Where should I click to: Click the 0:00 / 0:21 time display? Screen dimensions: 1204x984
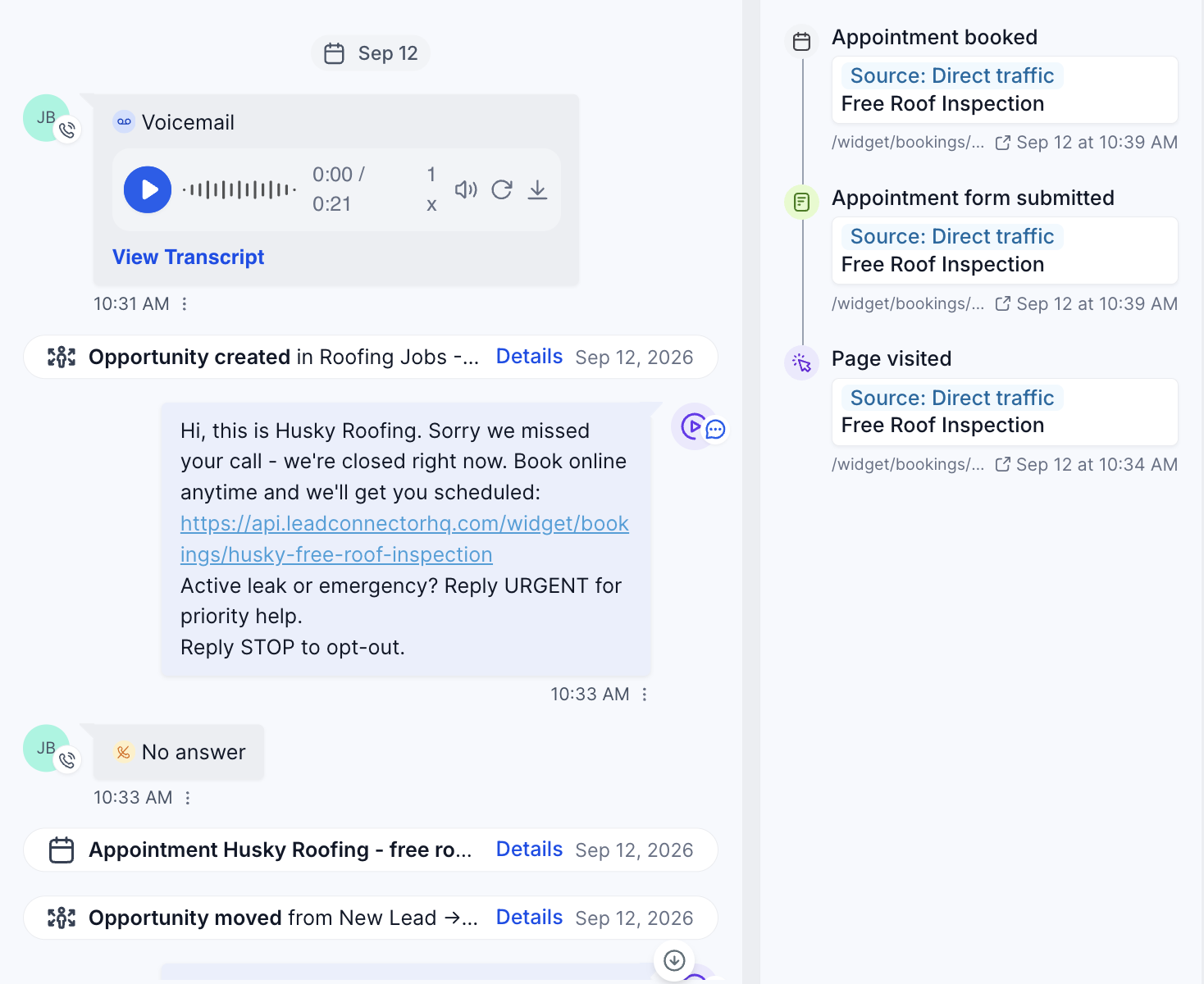pyautogui.click(x=339, y=189)
